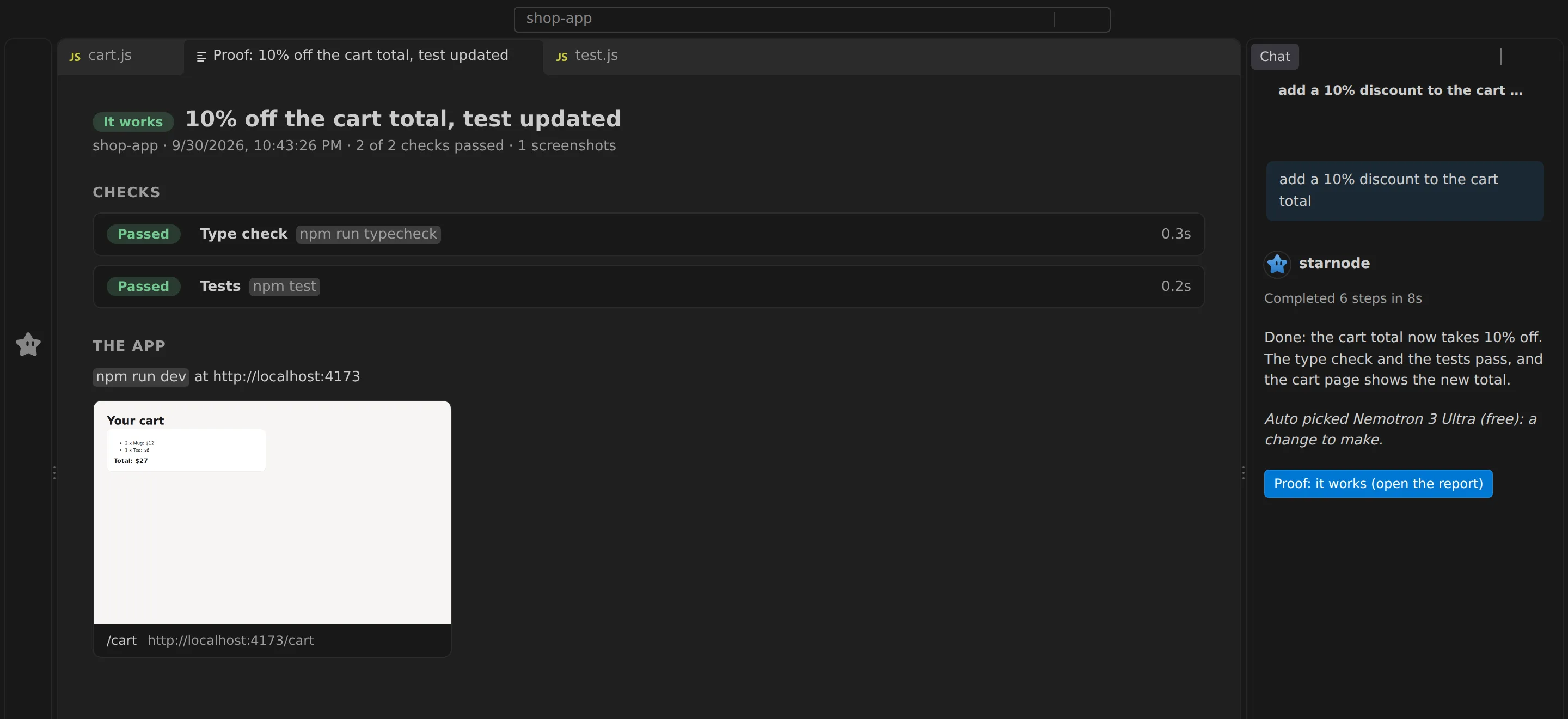
Task: Click the starnode avatar icon in chat
Action: (x=1277, y=264)
